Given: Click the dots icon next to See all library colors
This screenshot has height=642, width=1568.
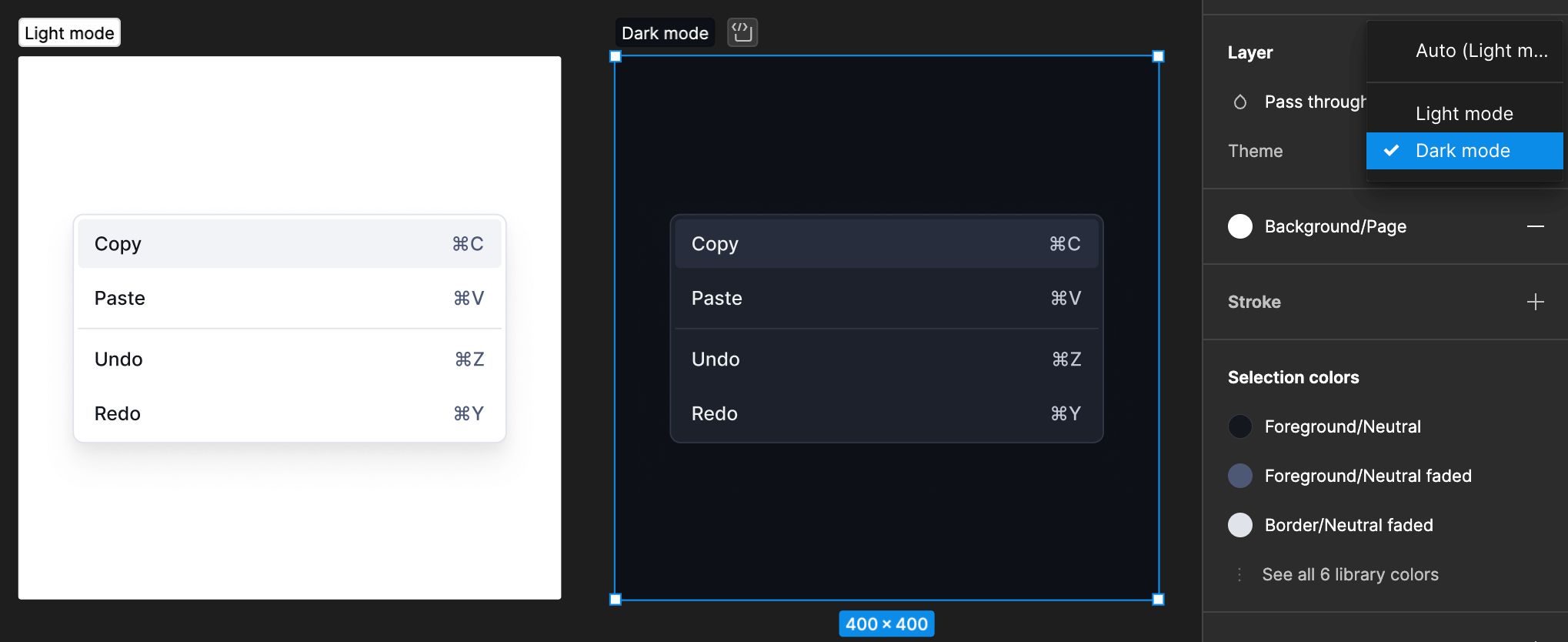Looking at the screenshot, I should click(x=1239, y=574).
